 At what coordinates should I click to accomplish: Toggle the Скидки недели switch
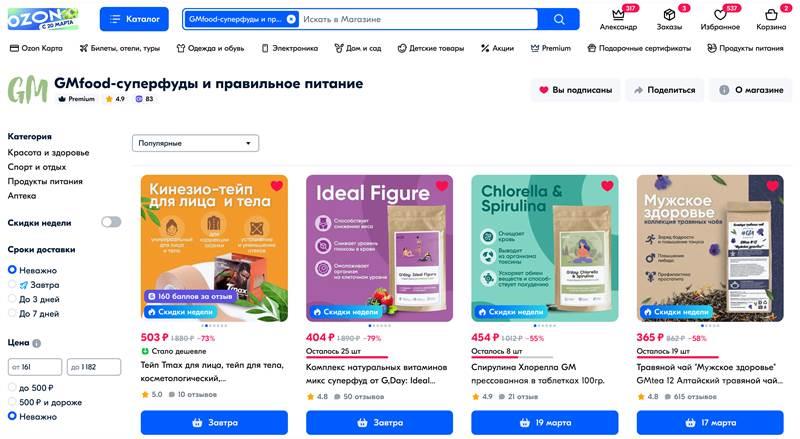pyautogui.click(x=111, y=222)
